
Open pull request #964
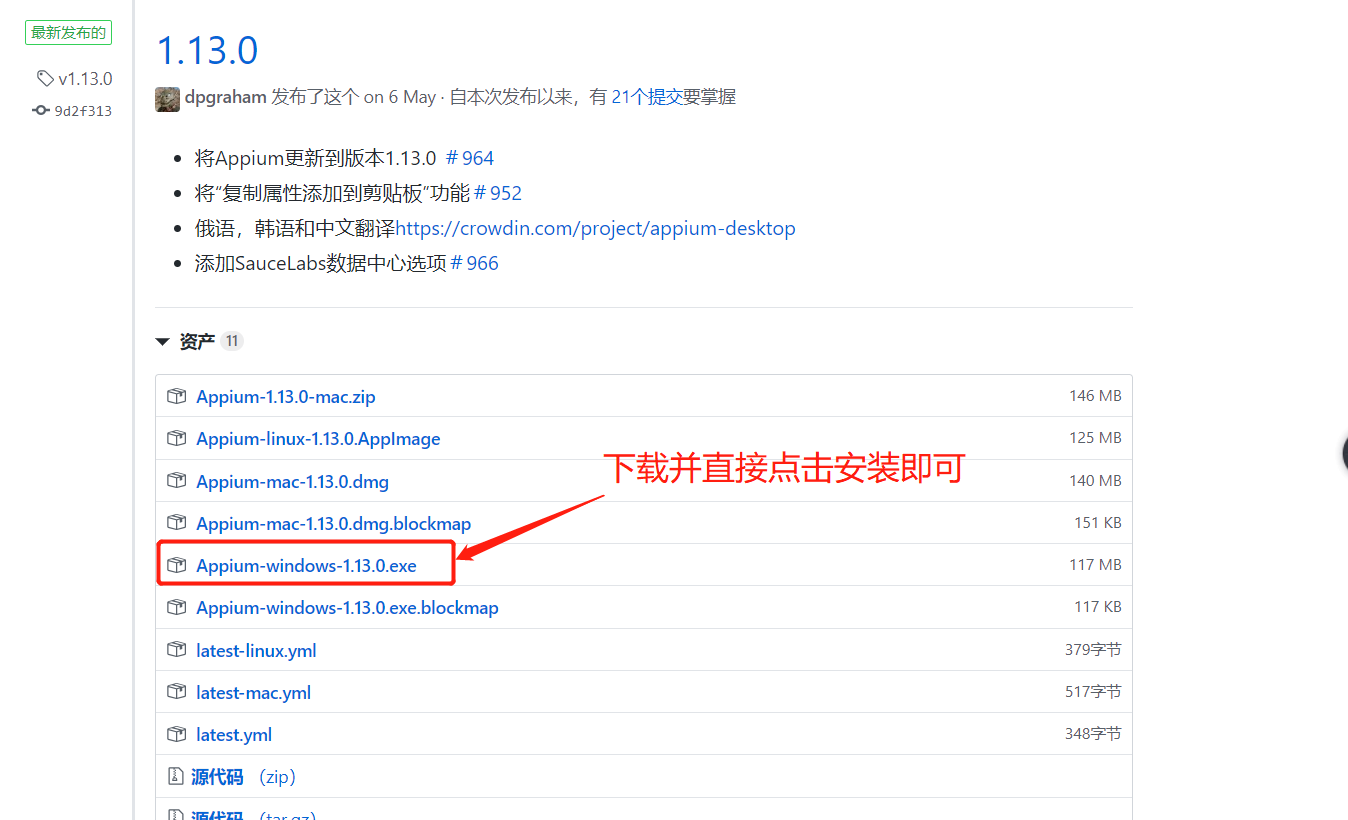(470, 158)
